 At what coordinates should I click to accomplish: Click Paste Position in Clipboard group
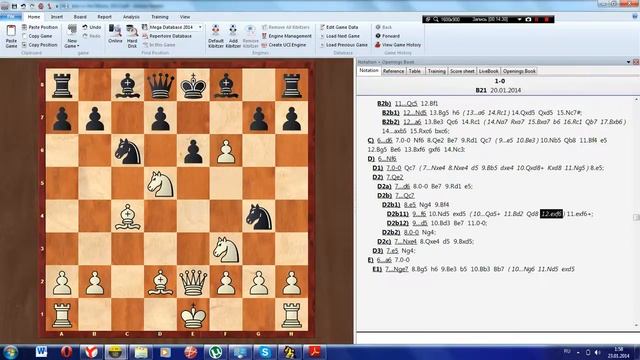tap(40, 27)
